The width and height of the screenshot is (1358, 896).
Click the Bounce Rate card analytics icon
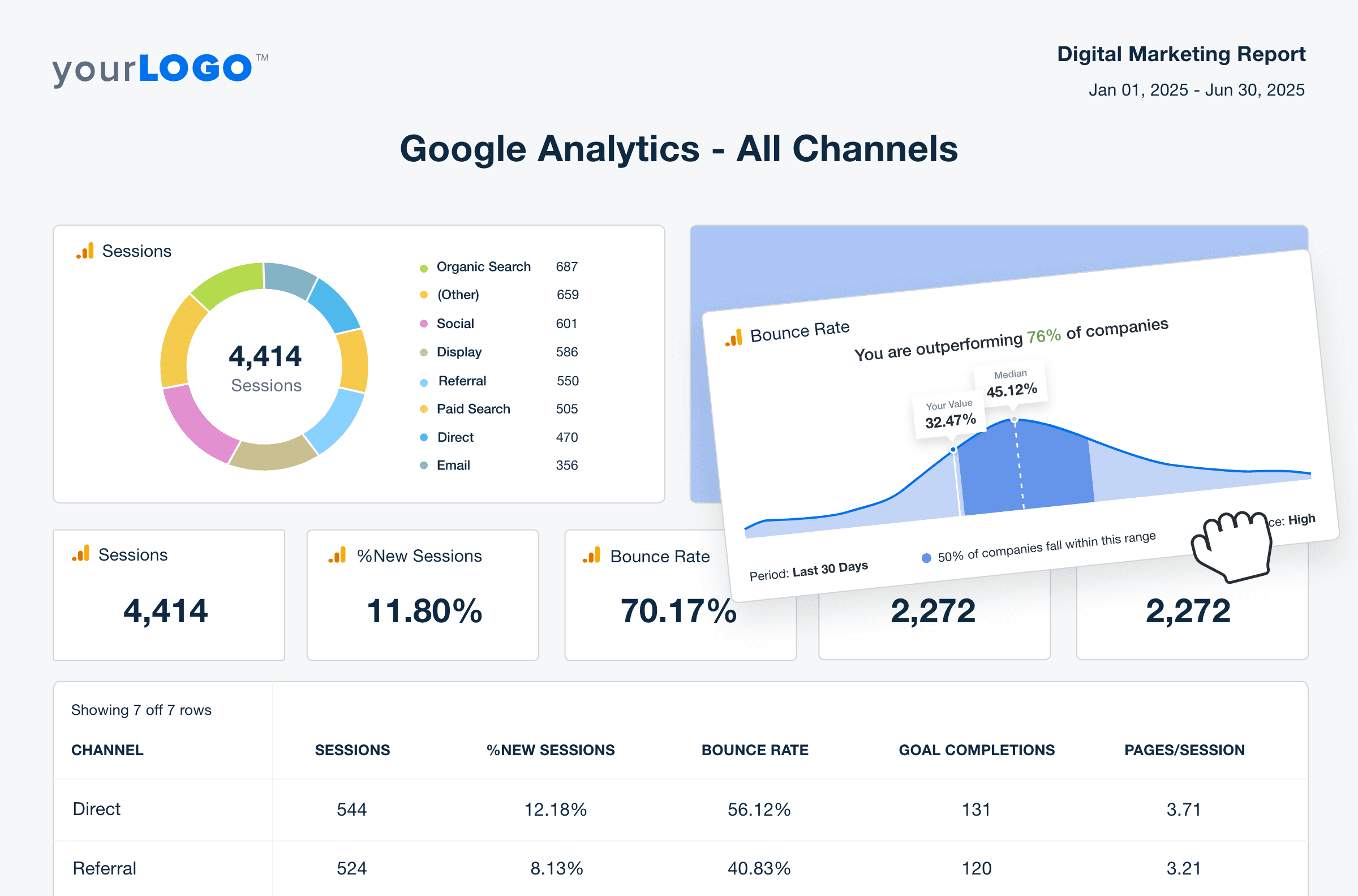(591, 555)
